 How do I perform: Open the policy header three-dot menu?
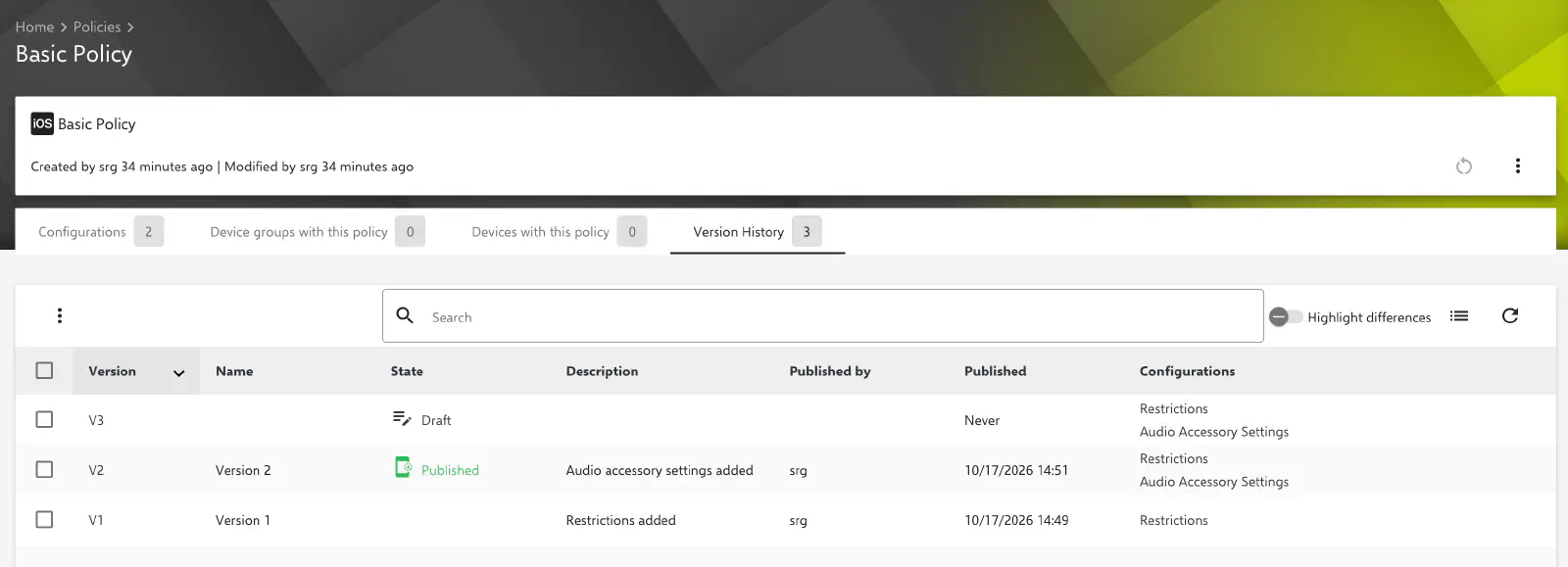[x=1518, y=166]
